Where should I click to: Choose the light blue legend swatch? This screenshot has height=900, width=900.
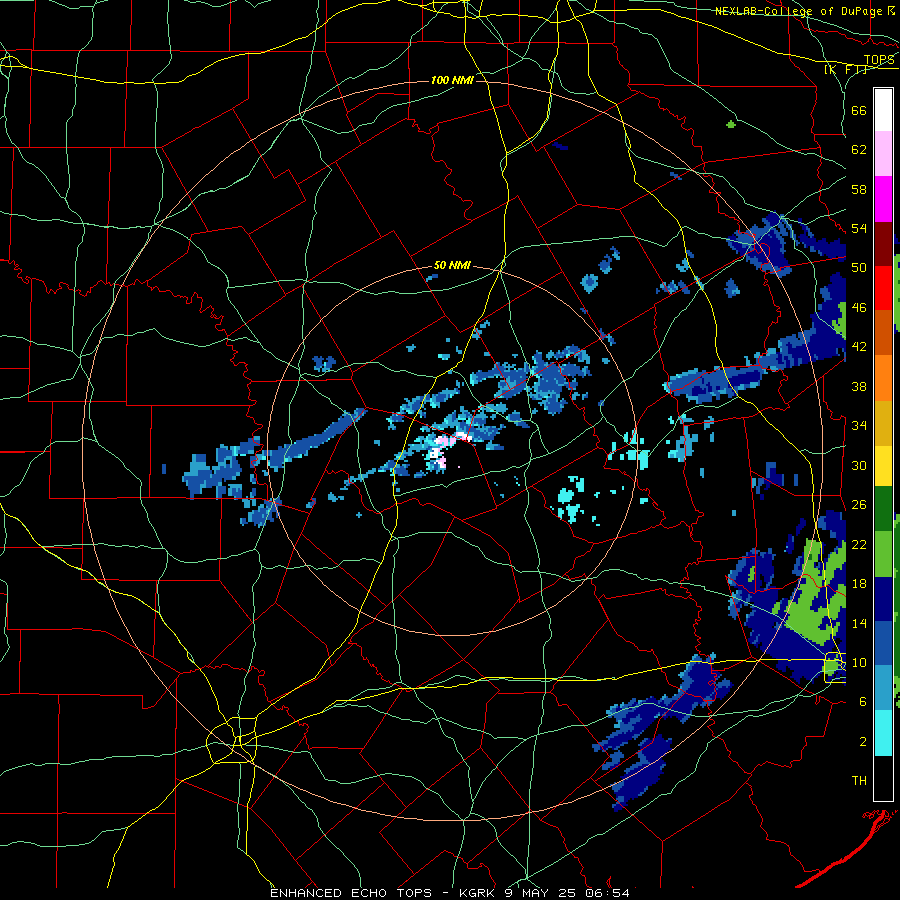coord(883,688)
